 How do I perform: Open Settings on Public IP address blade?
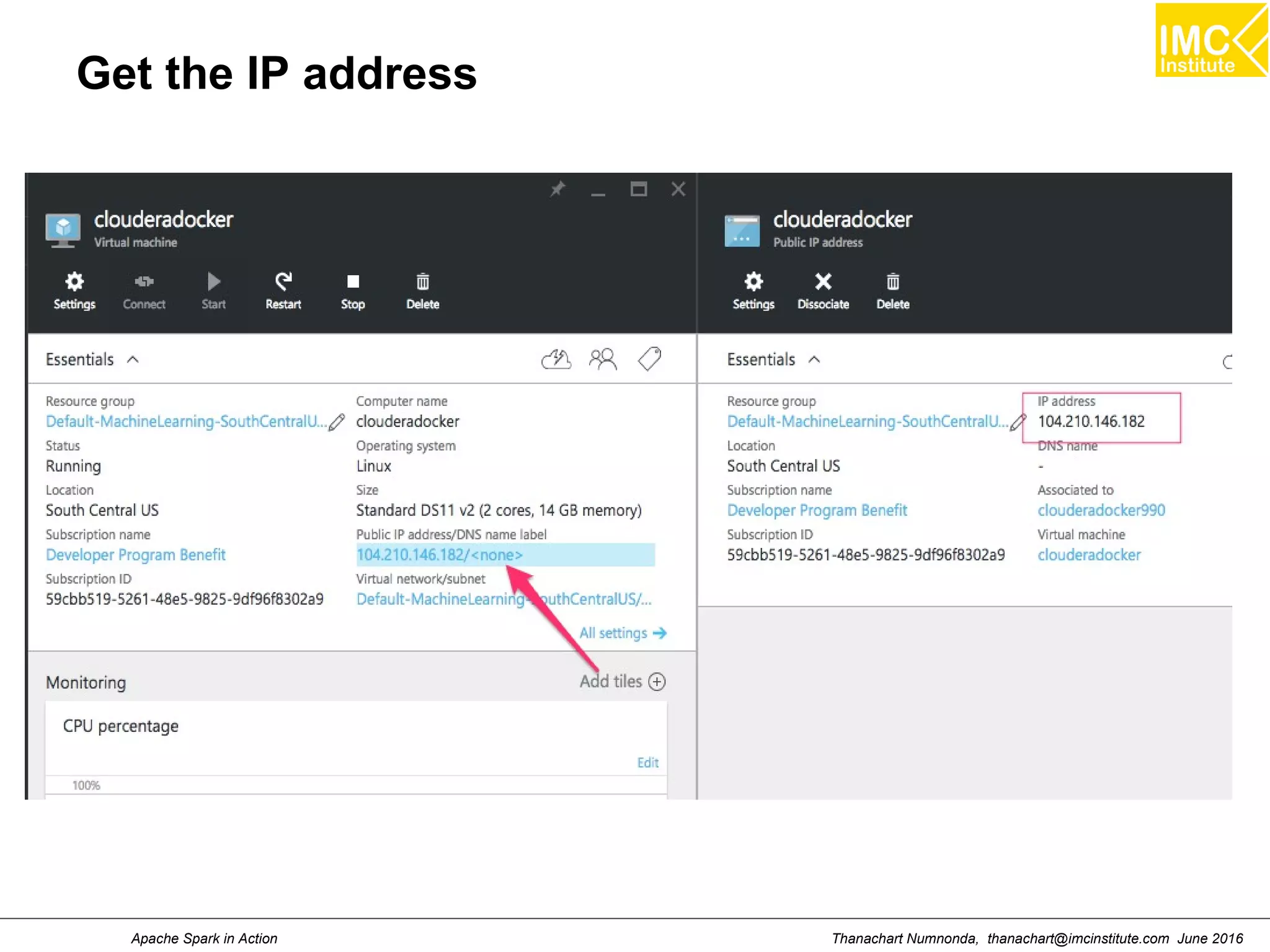[753, 283]
